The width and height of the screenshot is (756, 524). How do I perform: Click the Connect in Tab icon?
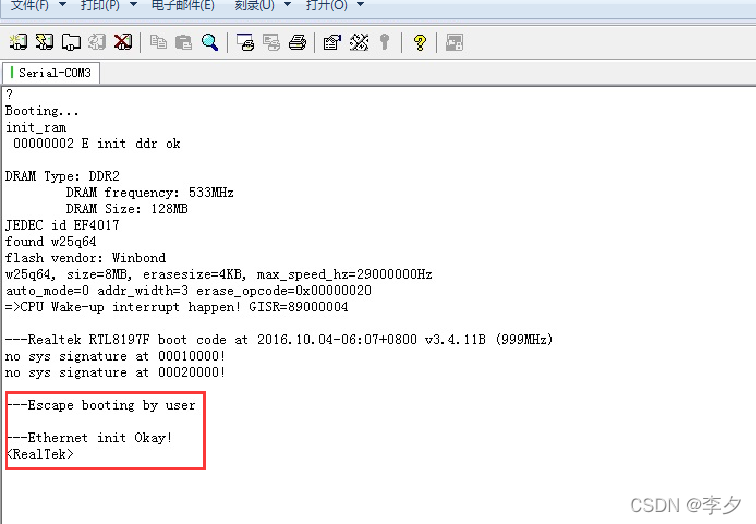coord(71,42)
